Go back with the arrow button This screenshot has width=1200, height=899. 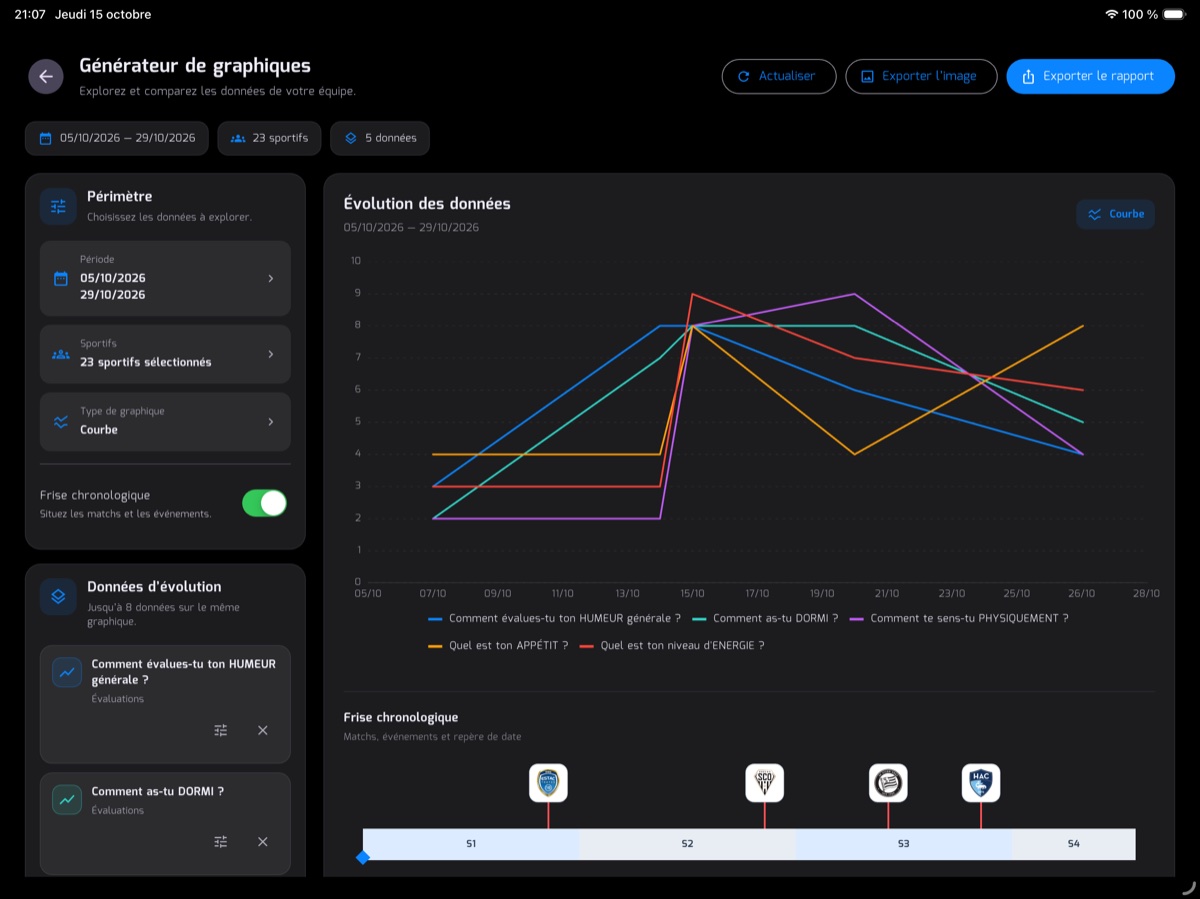[46, 76]
